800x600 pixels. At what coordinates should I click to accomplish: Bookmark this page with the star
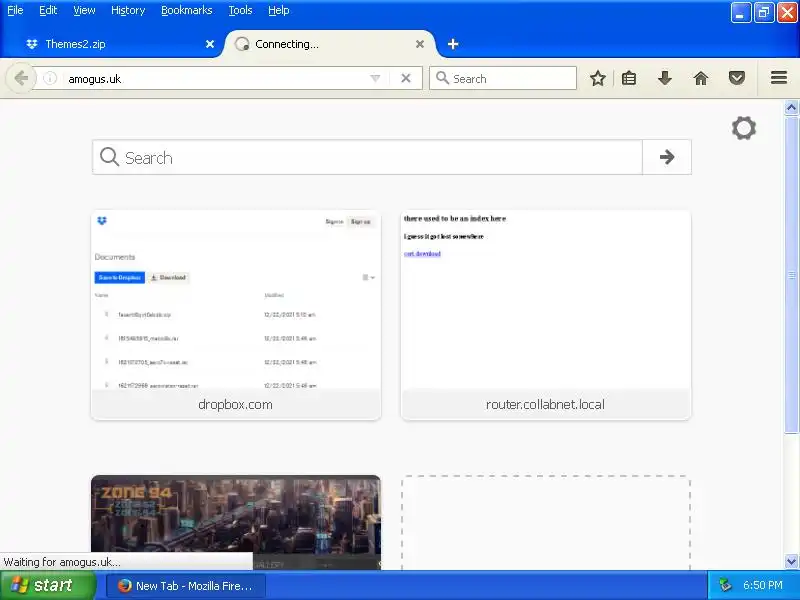[598, 79]
